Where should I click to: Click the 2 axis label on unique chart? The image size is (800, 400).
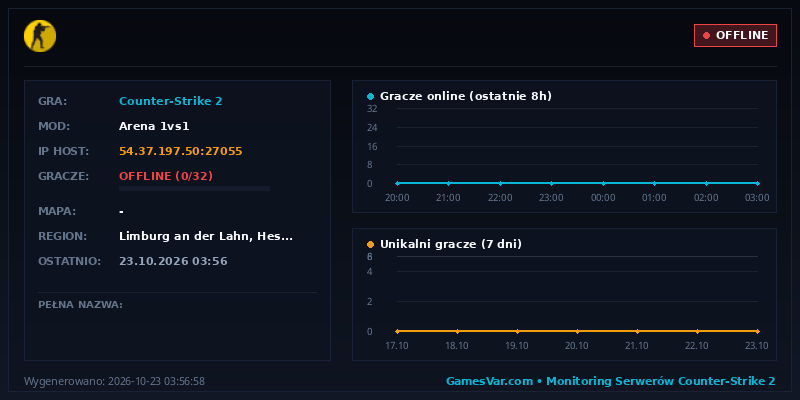point(370,302)
